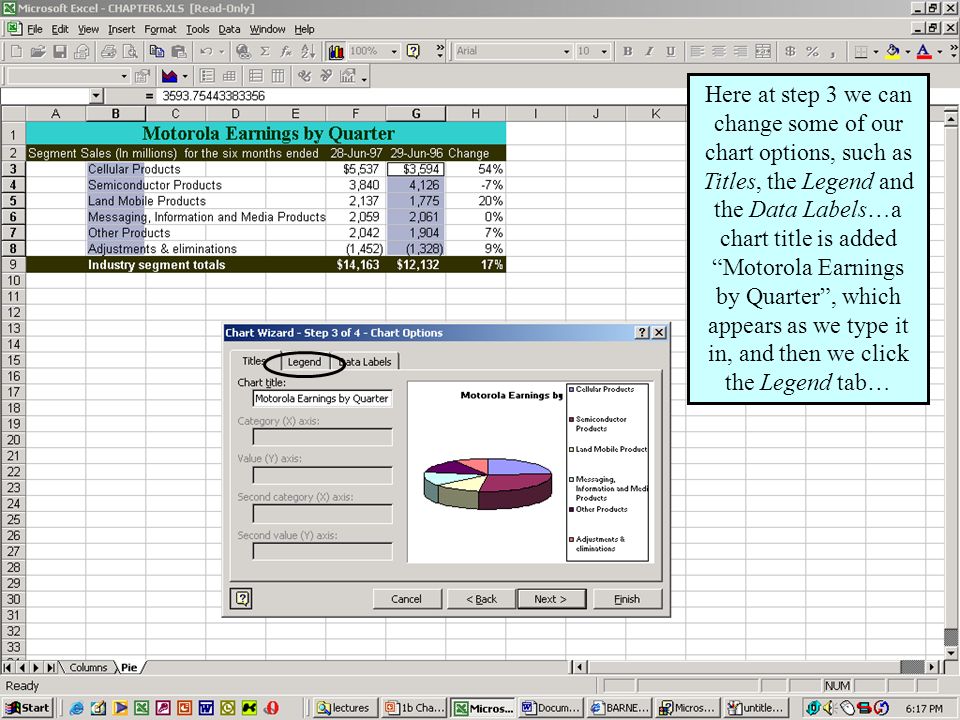Screen dimensions: 960x720
Task: Click the Office Assistant help icon in toolbar
Action: coord(414,51)
